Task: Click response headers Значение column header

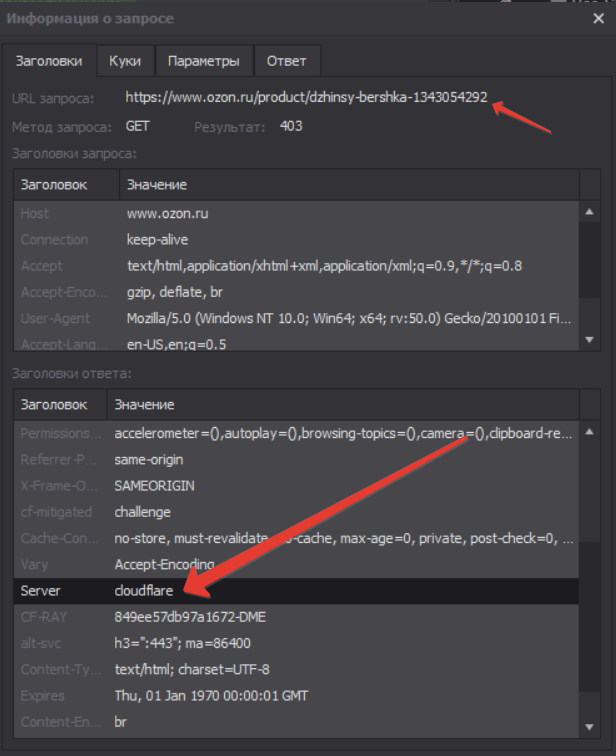Action: 343,405
